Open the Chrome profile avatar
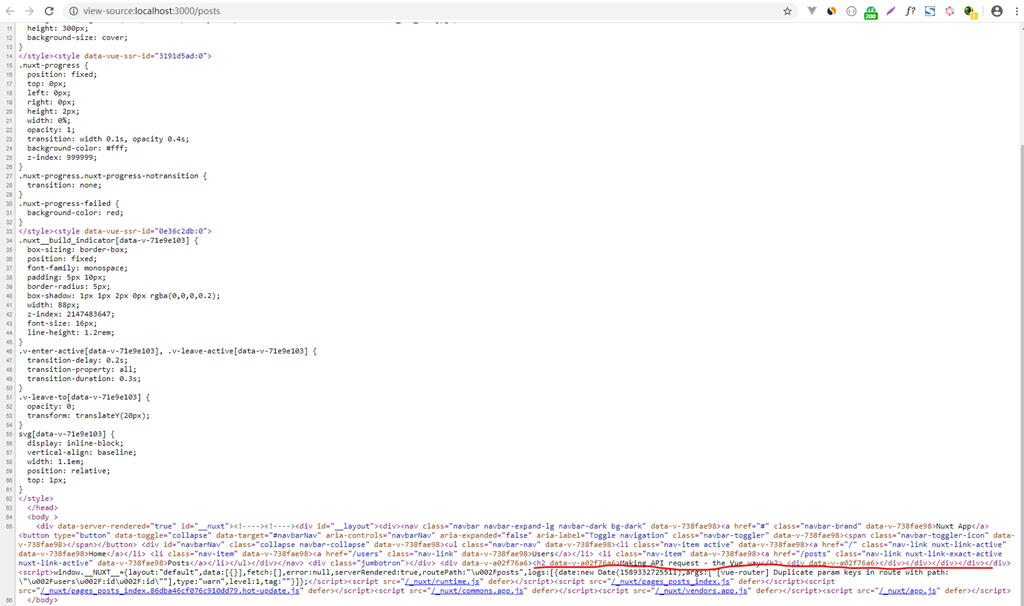Image resolution: width=1024 pixels, height=606 pixels. (997, 11)
